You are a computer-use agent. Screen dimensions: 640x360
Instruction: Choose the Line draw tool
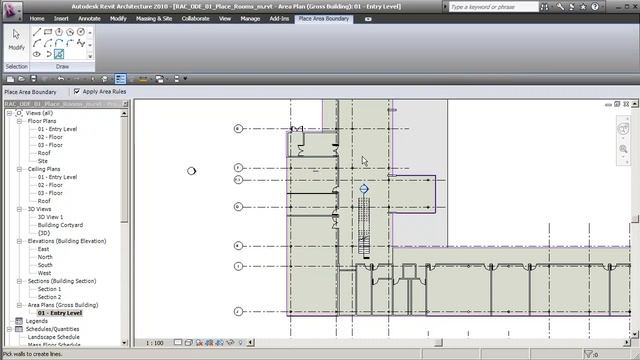37,31
